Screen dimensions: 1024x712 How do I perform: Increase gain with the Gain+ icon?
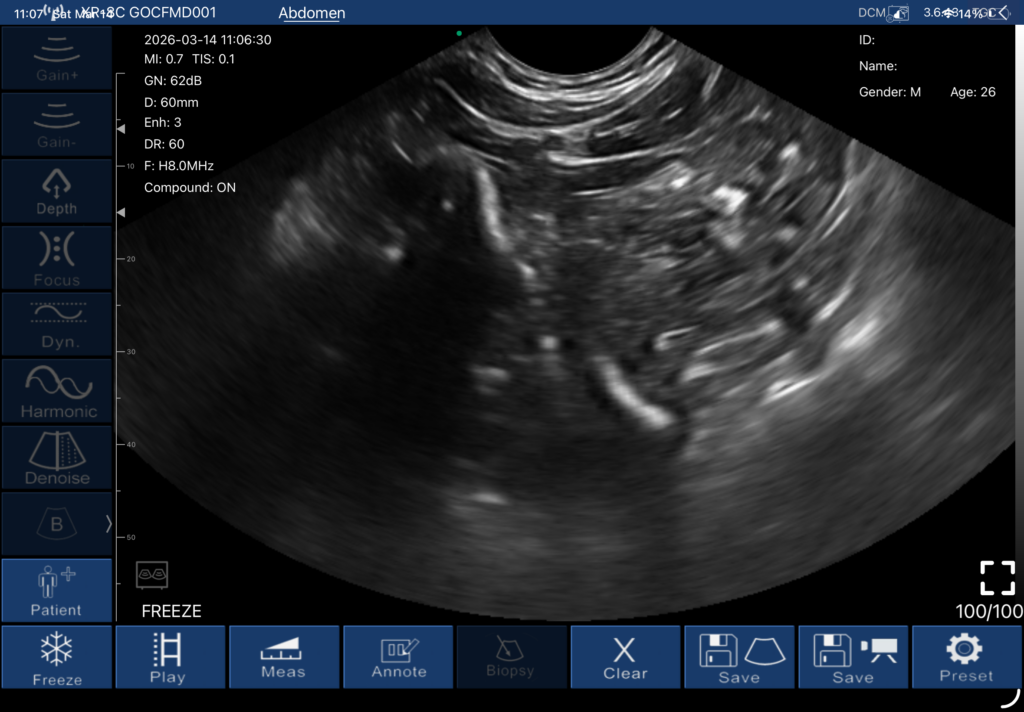[x=57, y=57]
